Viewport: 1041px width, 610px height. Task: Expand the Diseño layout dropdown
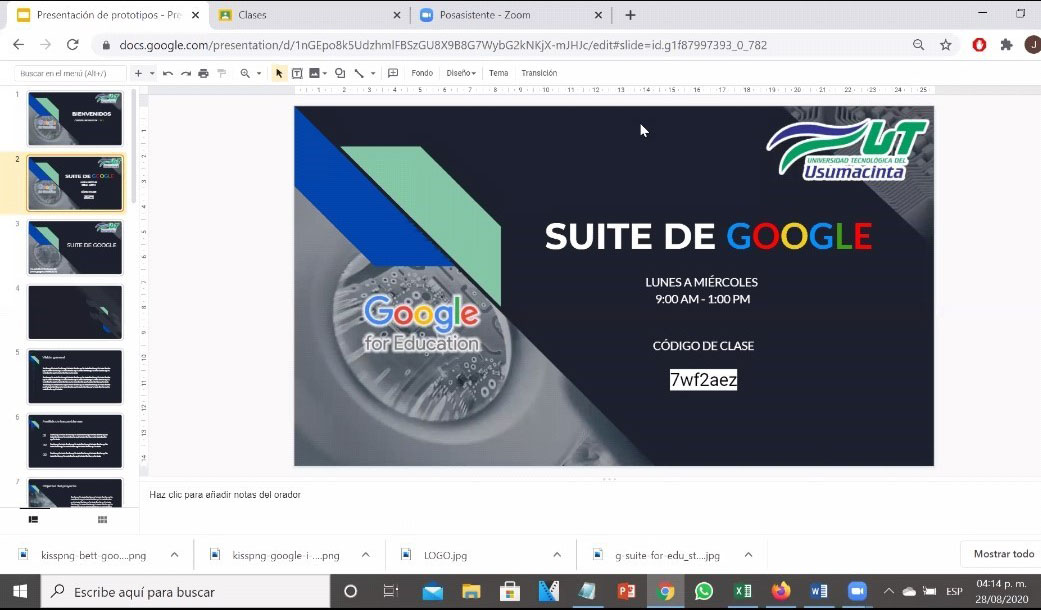pos(461,73)
